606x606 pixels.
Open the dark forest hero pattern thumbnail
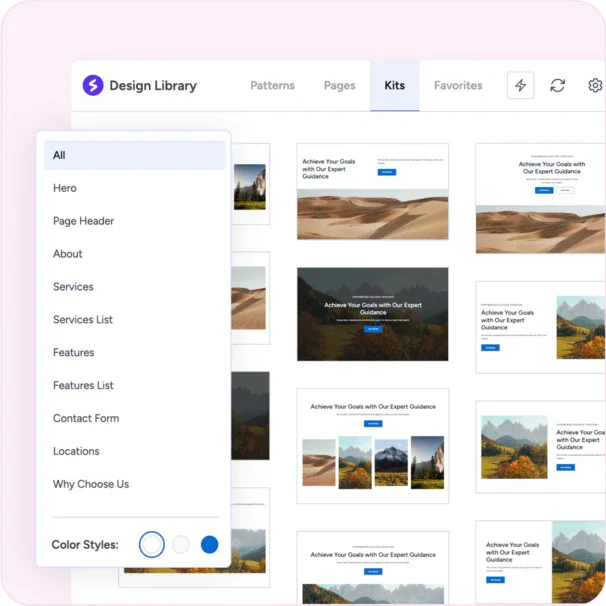coord(372,313)
